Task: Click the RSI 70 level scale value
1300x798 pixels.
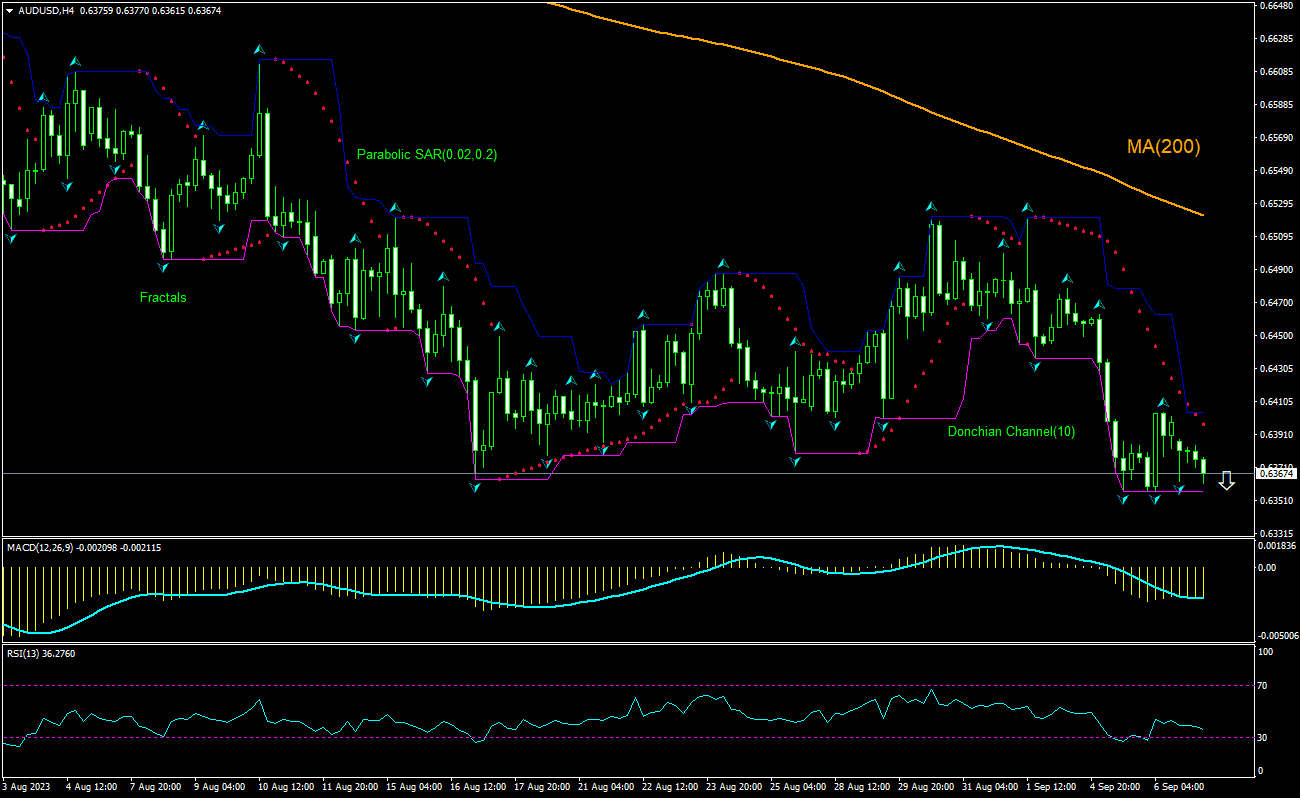Action: click(x=1264, y=686)
